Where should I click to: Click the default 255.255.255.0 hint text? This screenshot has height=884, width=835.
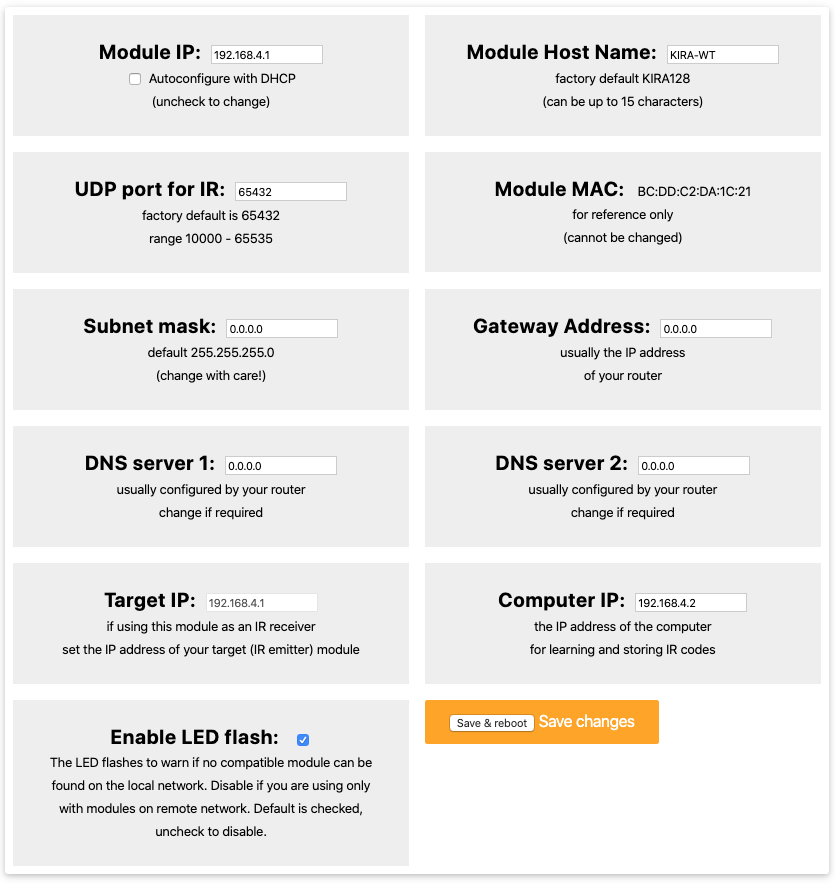point(211,352)
